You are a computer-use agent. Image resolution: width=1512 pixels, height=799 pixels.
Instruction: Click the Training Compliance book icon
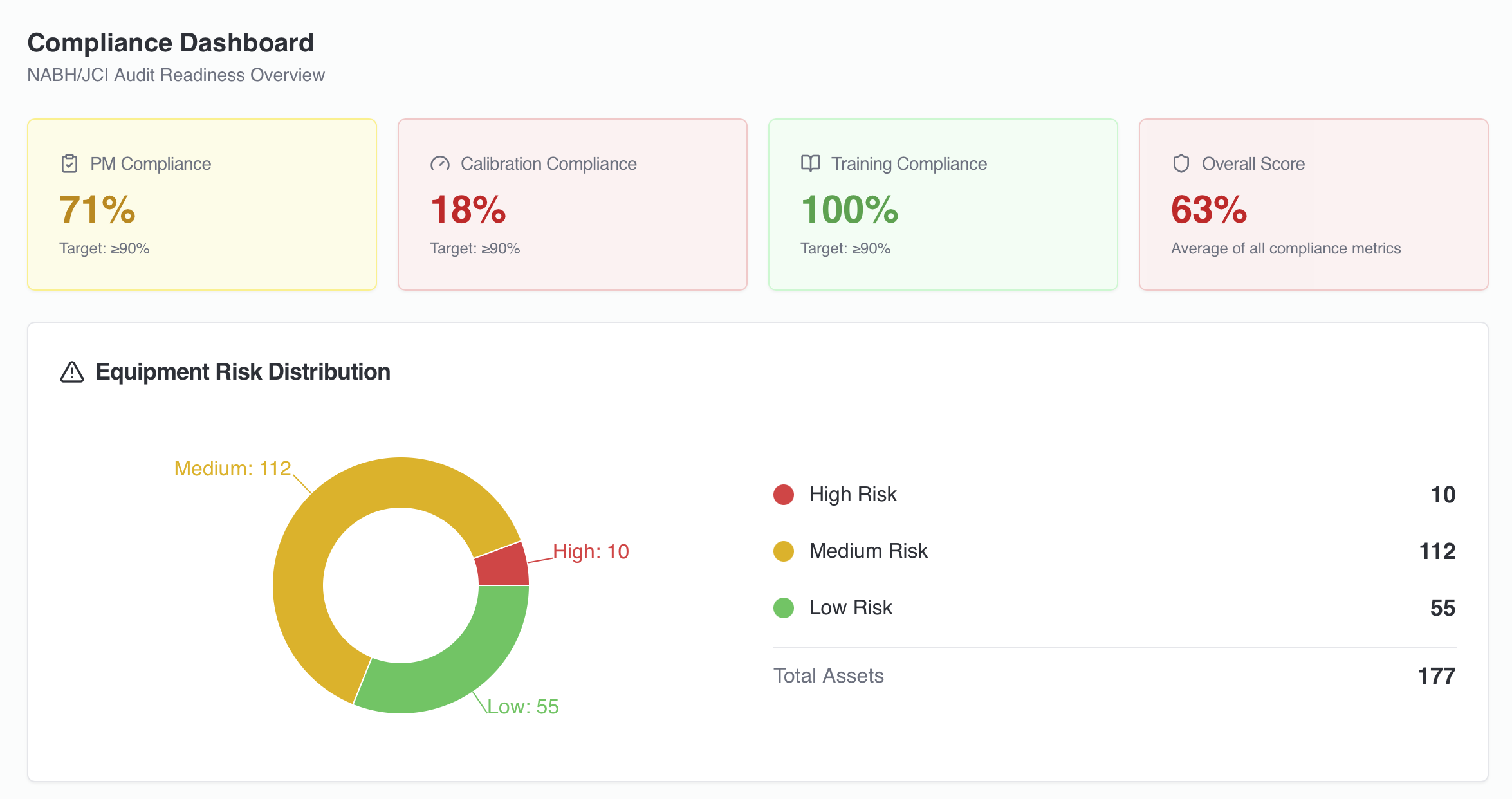[x=811, y=163]
